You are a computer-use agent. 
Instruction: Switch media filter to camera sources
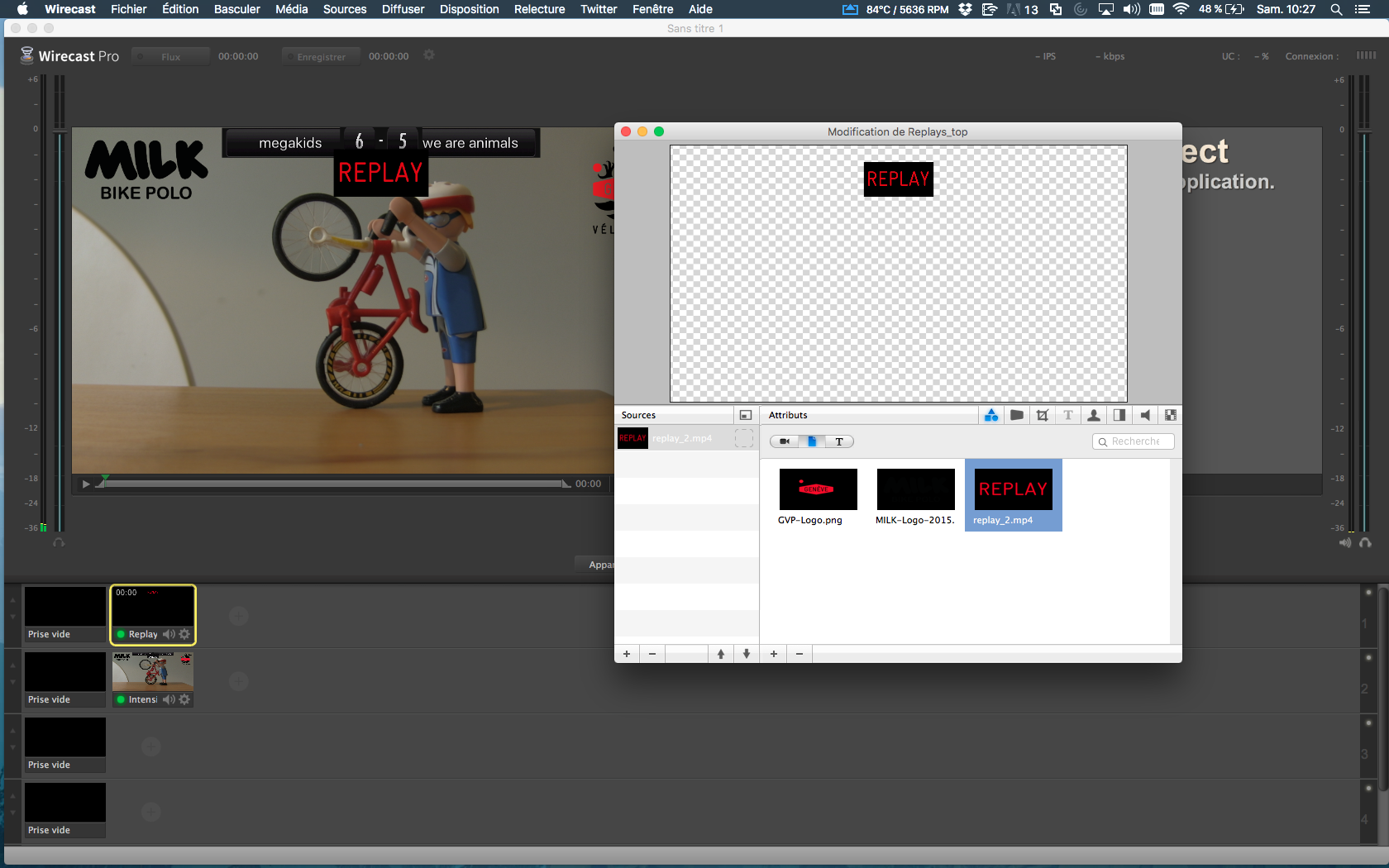[x=784, y=441]
